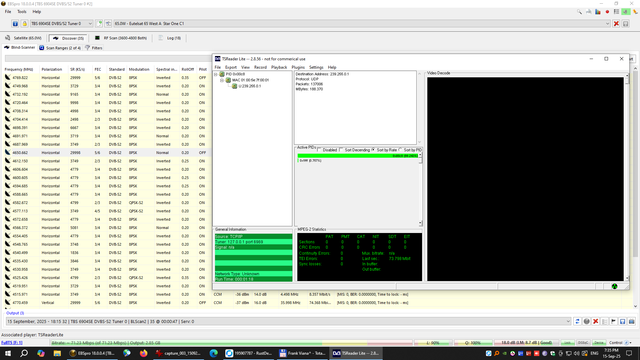Click the blue floppy save icon in Output bar
This screenshot has height=360, width=640.
click(622, 322)
